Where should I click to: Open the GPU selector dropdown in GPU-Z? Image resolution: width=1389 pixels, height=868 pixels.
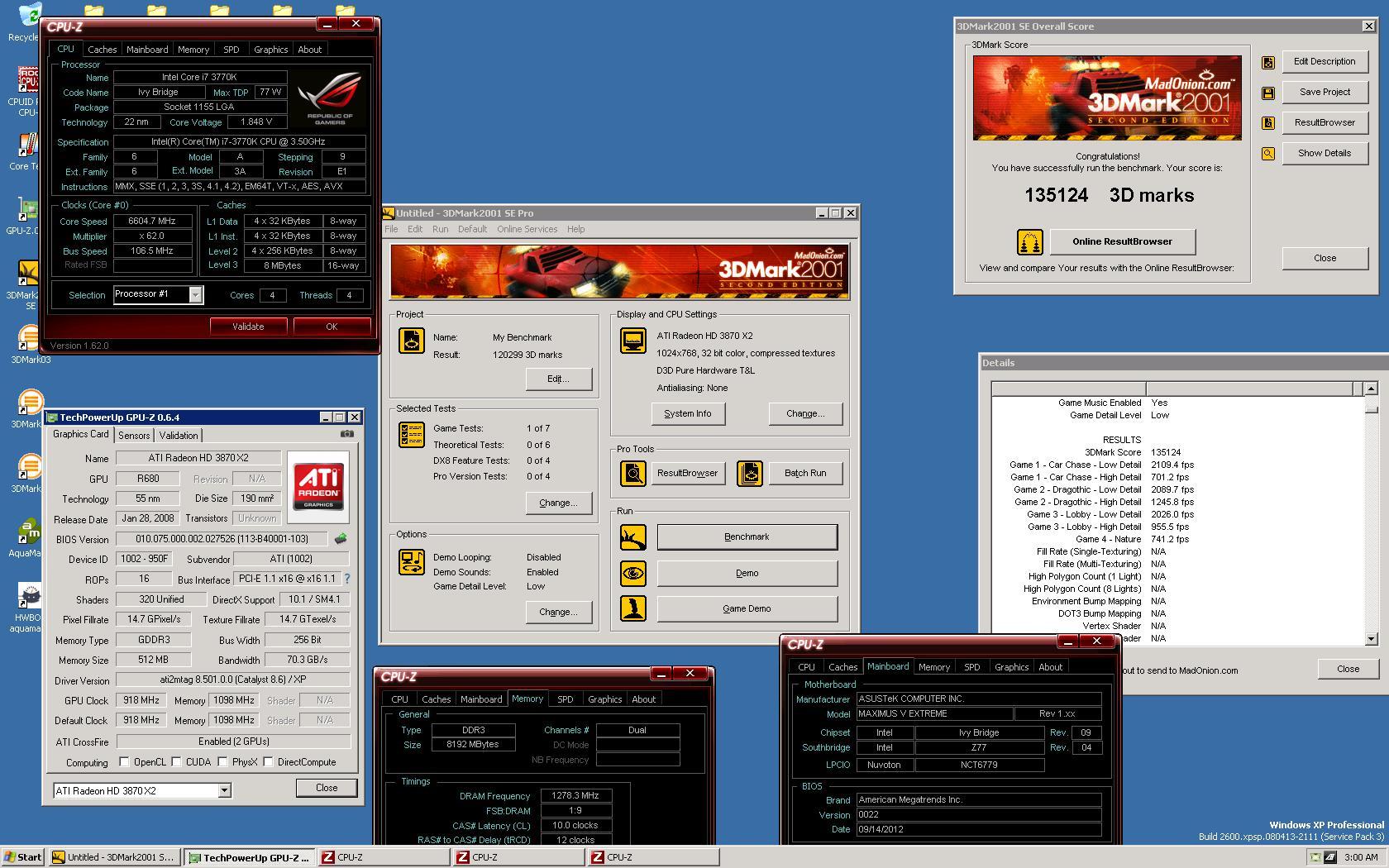point(223,791)
